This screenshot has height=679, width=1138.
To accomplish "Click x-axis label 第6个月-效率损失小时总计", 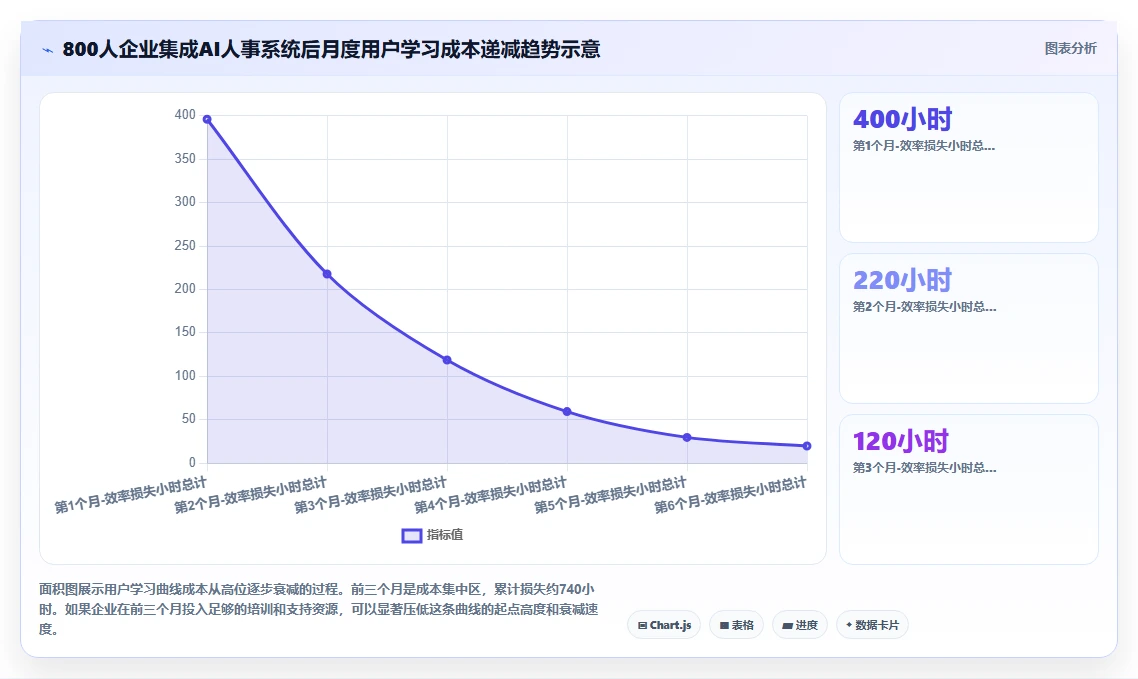I will (730, 495).
